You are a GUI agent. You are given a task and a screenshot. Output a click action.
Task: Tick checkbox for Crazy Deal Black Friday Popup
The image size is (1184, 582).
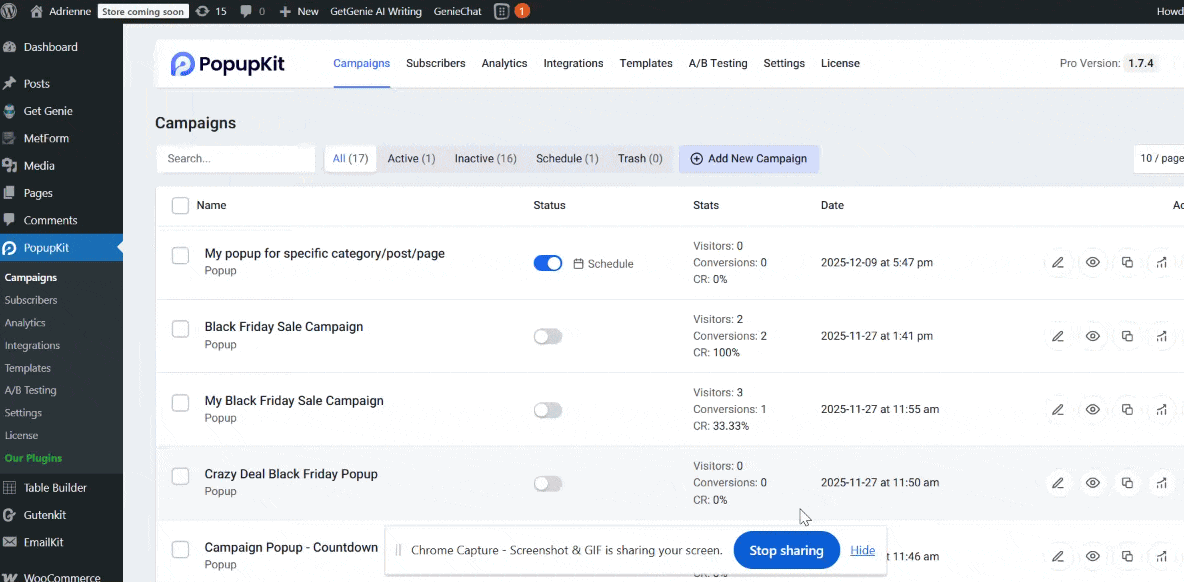180,476
